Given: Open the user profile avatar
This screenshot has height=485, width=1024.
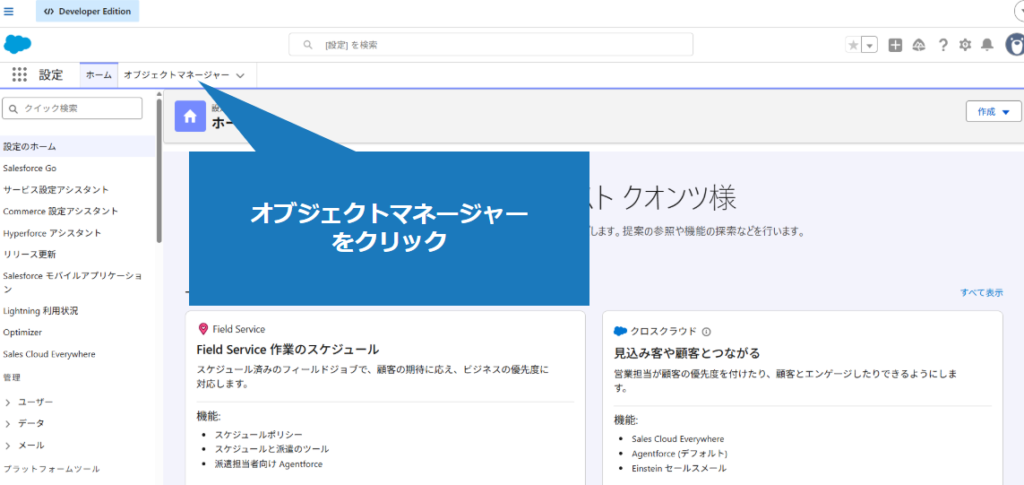Looking at the screenshot, I should [1014, 45].
